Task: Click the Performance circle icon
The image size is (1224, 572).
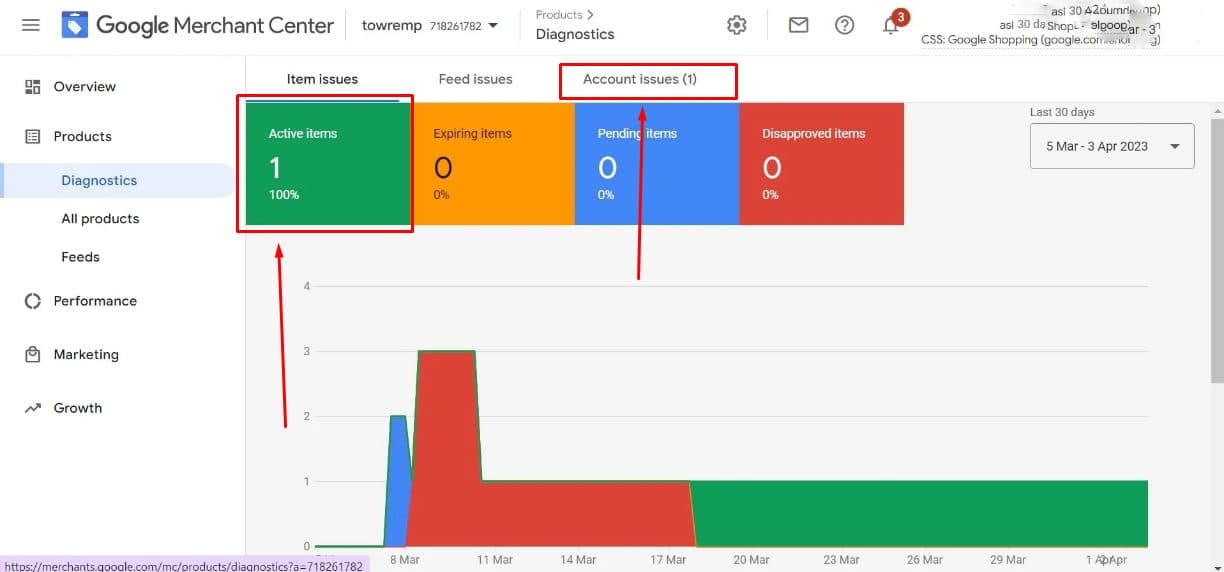Action: click(33, 301)
